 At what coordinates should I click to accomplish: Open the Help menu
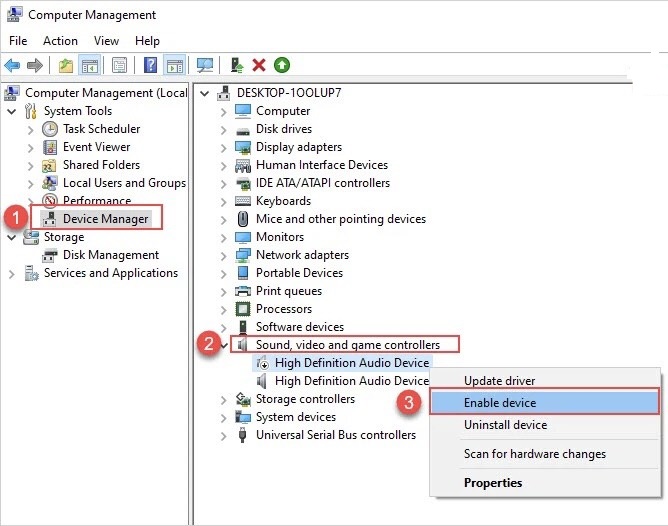point(147,41)
